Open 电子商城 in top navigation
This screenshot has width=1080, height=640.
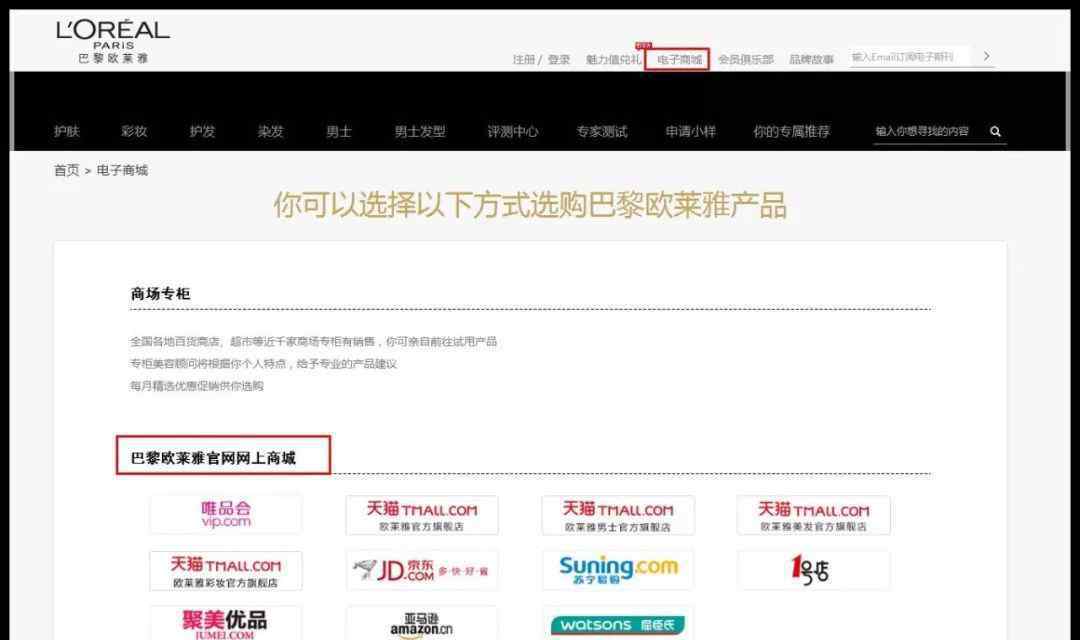(x=679, y=59)
